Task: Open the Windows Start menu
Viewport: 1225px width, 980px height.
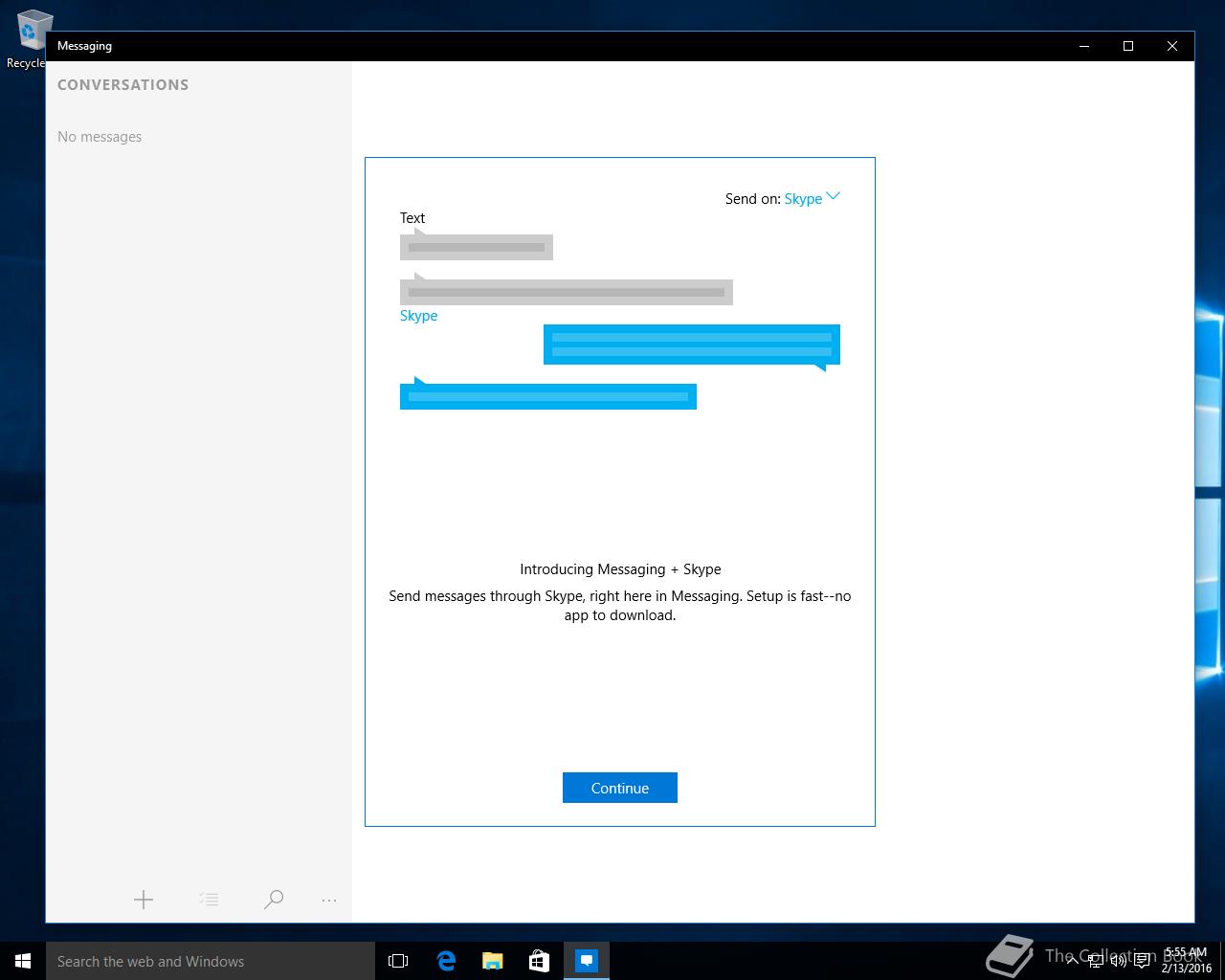Action: tap(23, 961)
